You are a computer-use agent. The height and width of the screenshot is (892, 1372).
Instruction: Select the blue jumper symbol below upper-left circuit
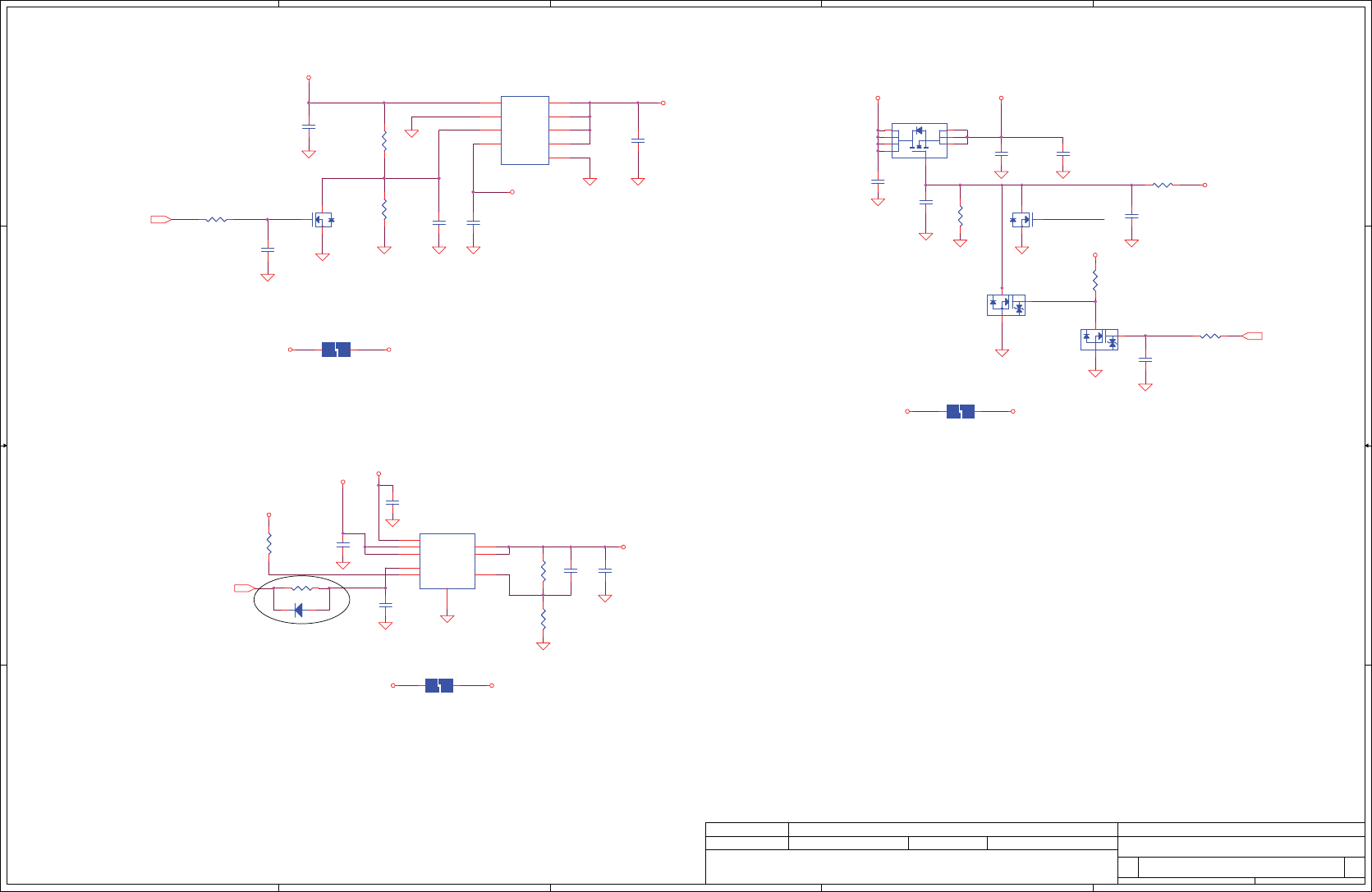point(337,350)
